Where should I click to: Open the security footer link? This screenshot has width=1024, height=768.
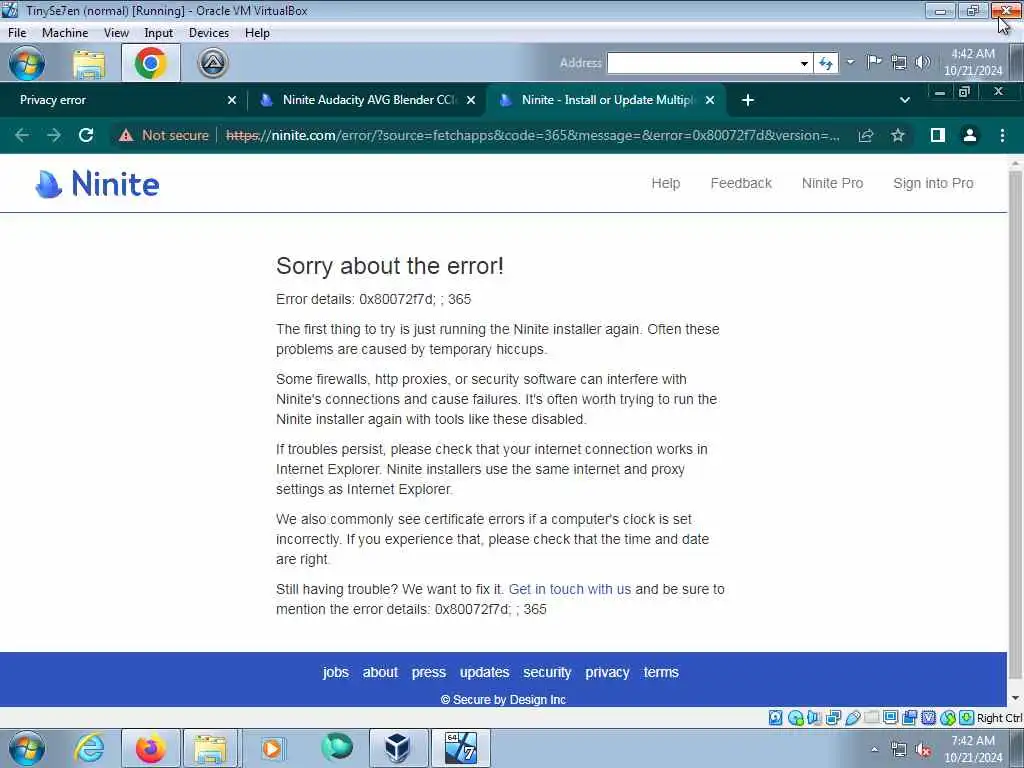547,673
